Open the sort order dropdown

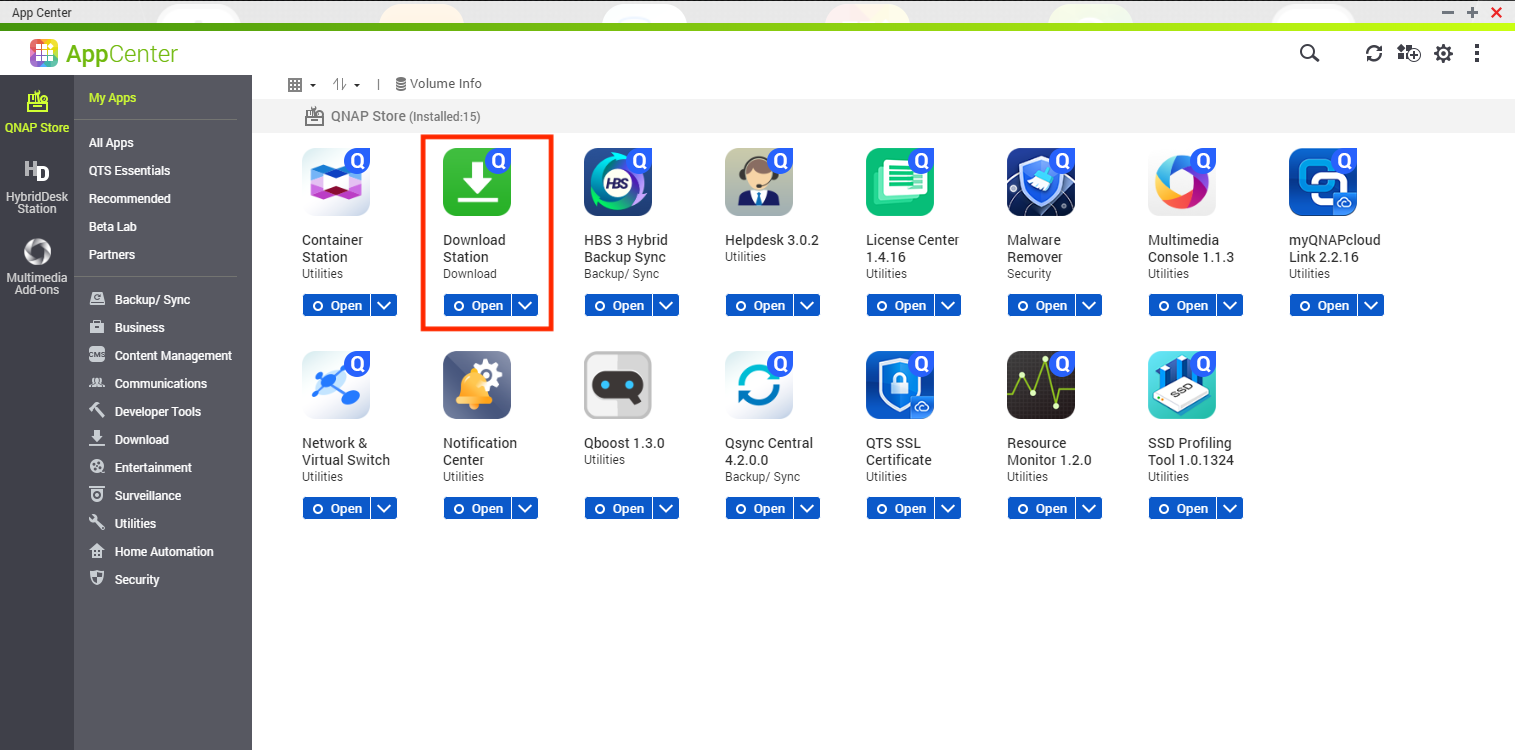[x=346, y=85]
